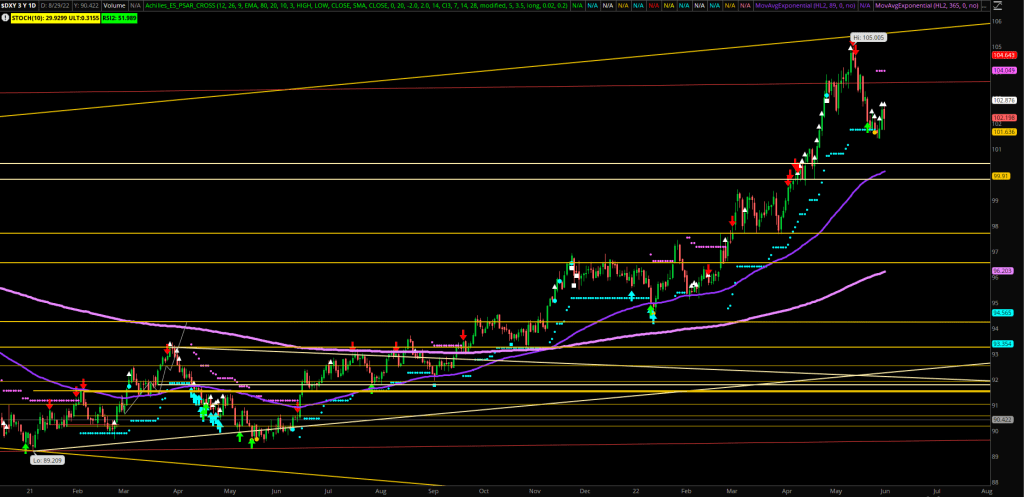Click the red 104.643 price axis tag

tap(1003, 55)
